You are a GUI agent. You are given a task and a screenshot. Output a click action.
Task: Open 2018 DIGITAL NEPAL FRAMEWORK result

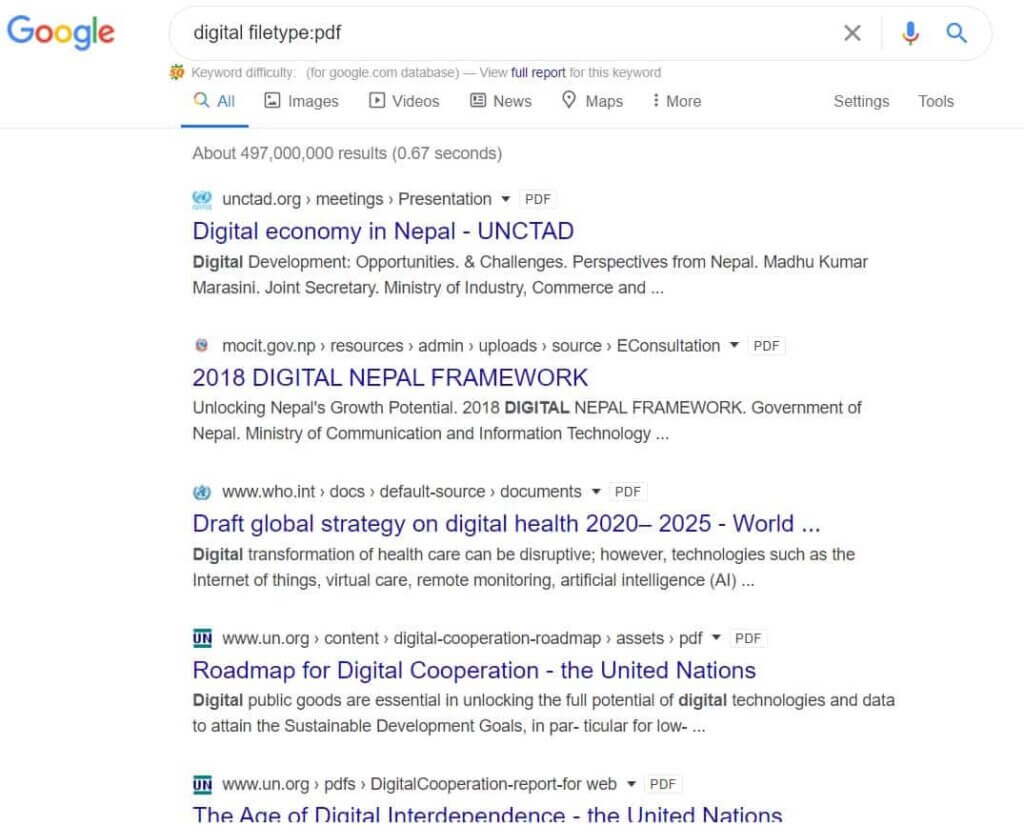click(390, 377)
